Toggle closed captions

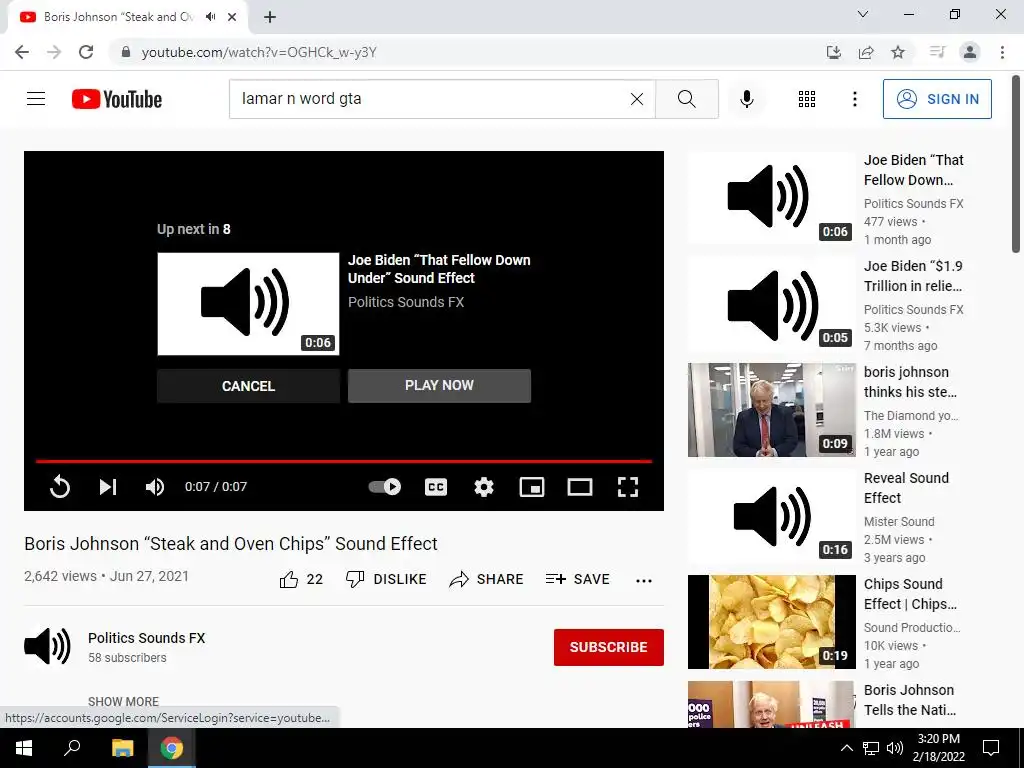click(x=436, y=487)
